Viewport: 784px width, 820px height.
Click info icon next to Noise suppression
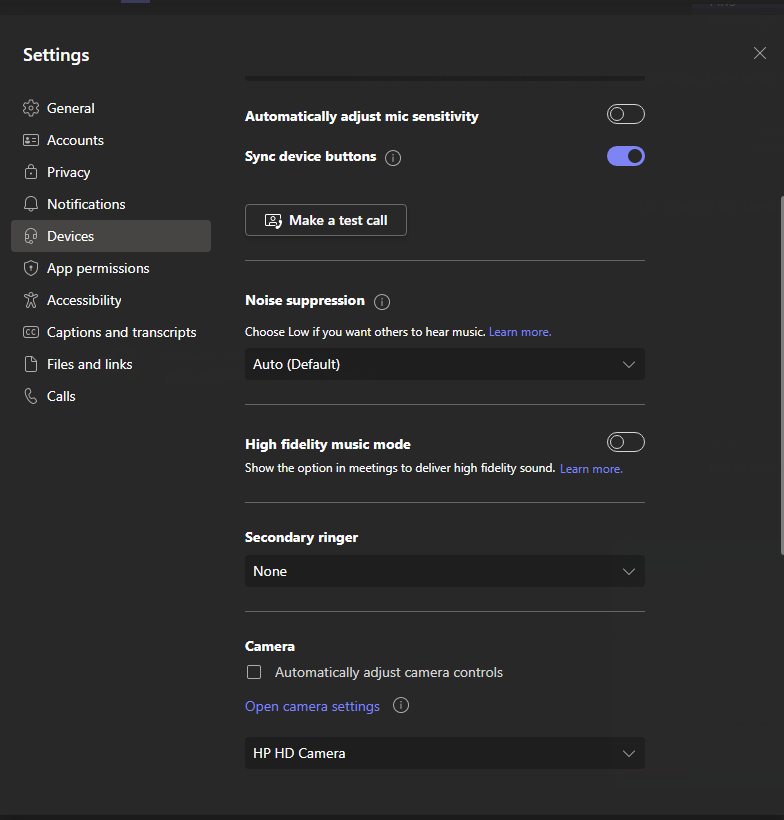(382, 301)
